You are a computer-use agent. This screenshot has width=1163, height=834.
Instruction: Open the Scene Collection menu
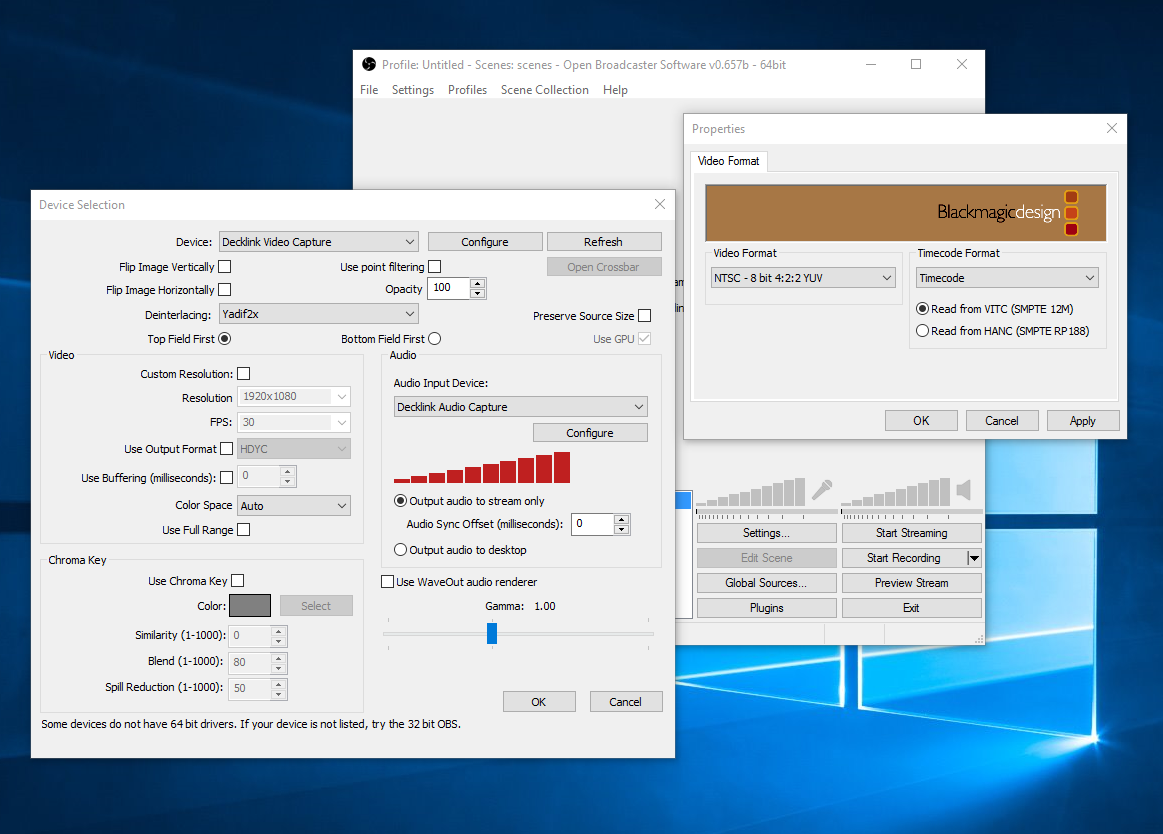(x=544, y=90)
